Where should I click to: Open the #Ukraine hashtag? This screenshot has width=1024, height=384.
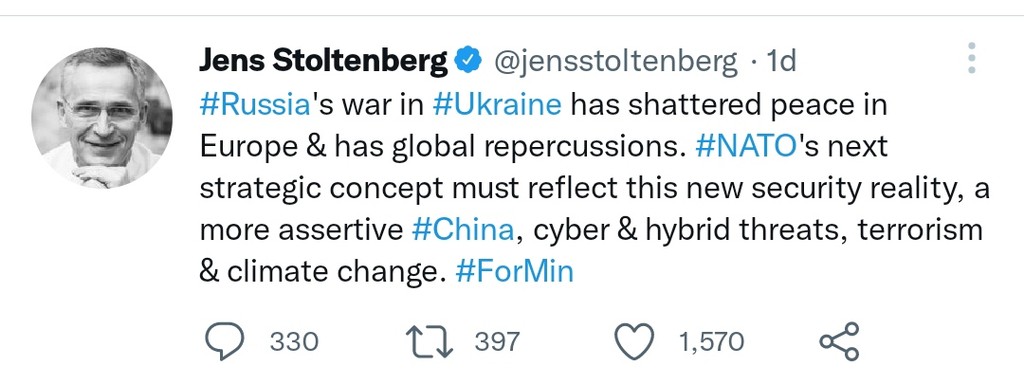coord(497,105)
